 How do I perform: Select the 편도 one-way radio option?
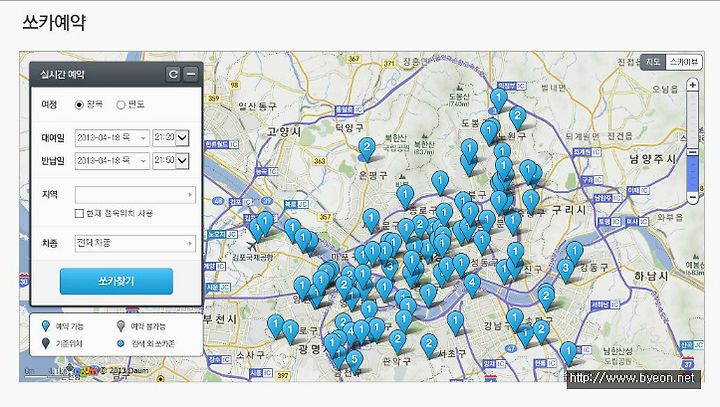(x=121, y=105)
